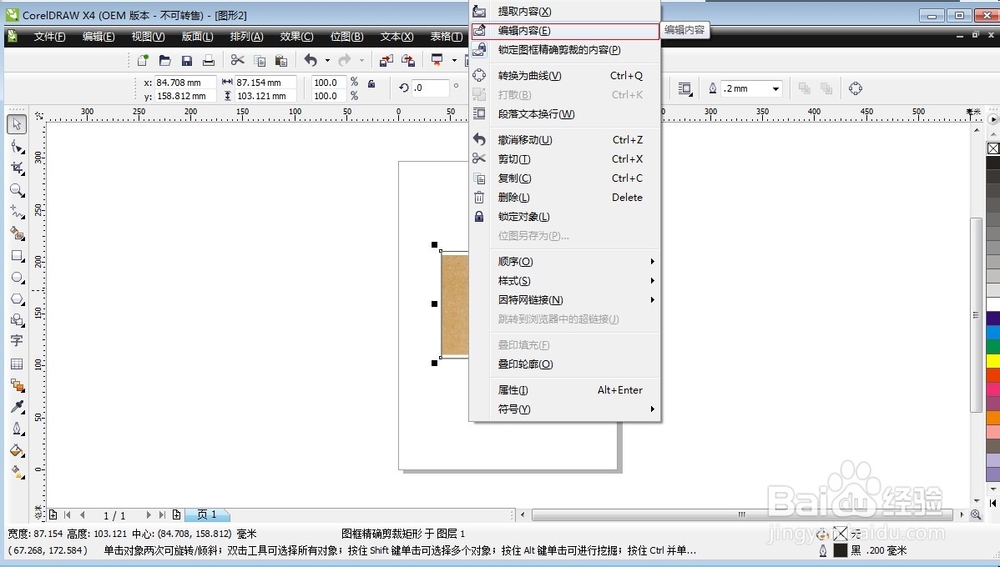Pick the green palette swatch

[x=993, y=347]
